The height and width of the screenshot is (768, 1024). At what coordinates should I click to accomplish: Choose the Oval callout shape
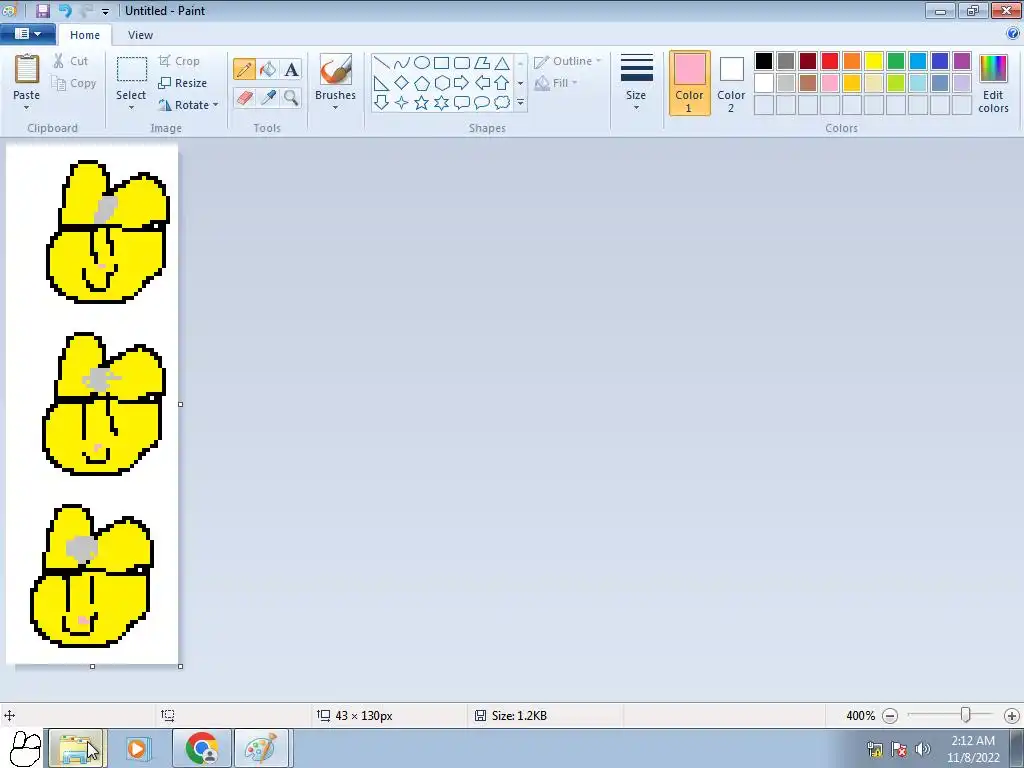(482, 103)
